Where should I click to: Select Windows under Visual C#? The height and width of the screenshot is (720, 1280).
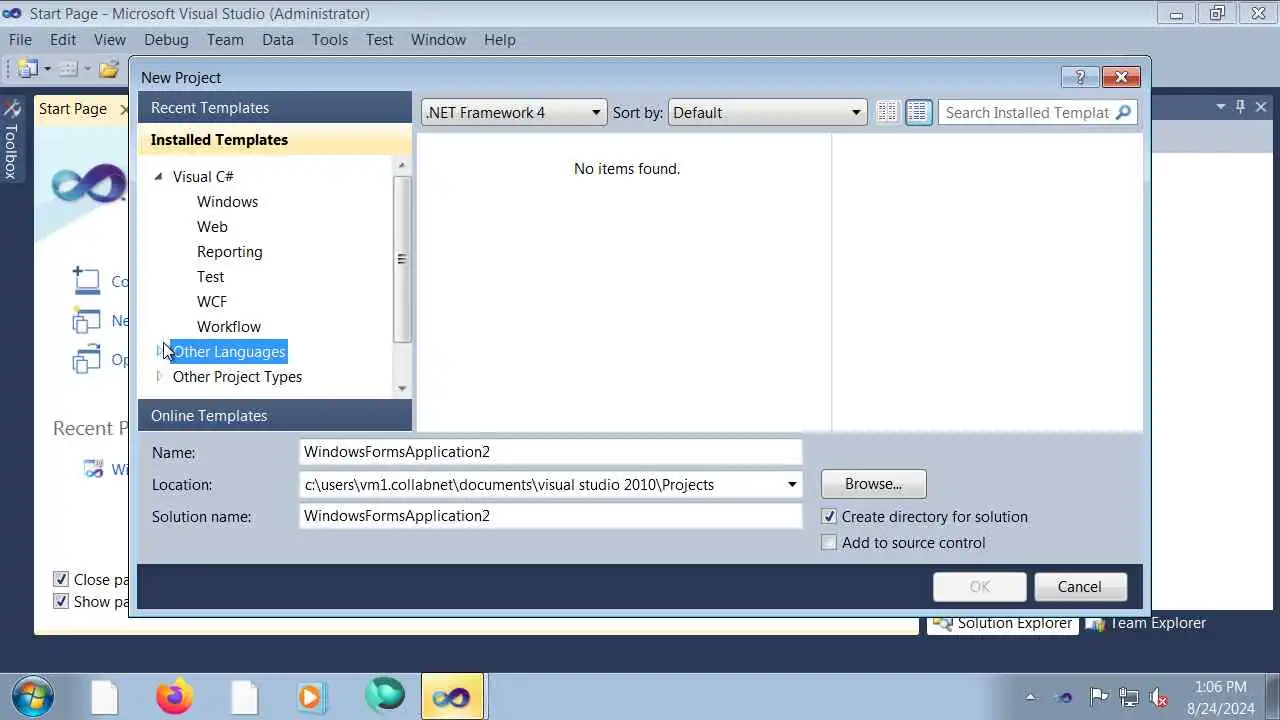(x=227, y=201)
